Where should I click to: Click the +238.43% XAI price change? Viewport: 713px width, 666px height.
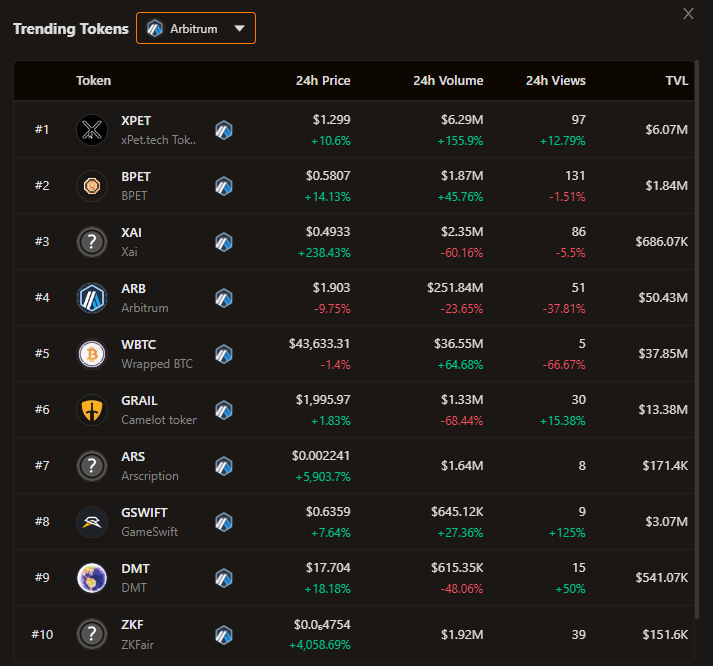click(324, 253)
